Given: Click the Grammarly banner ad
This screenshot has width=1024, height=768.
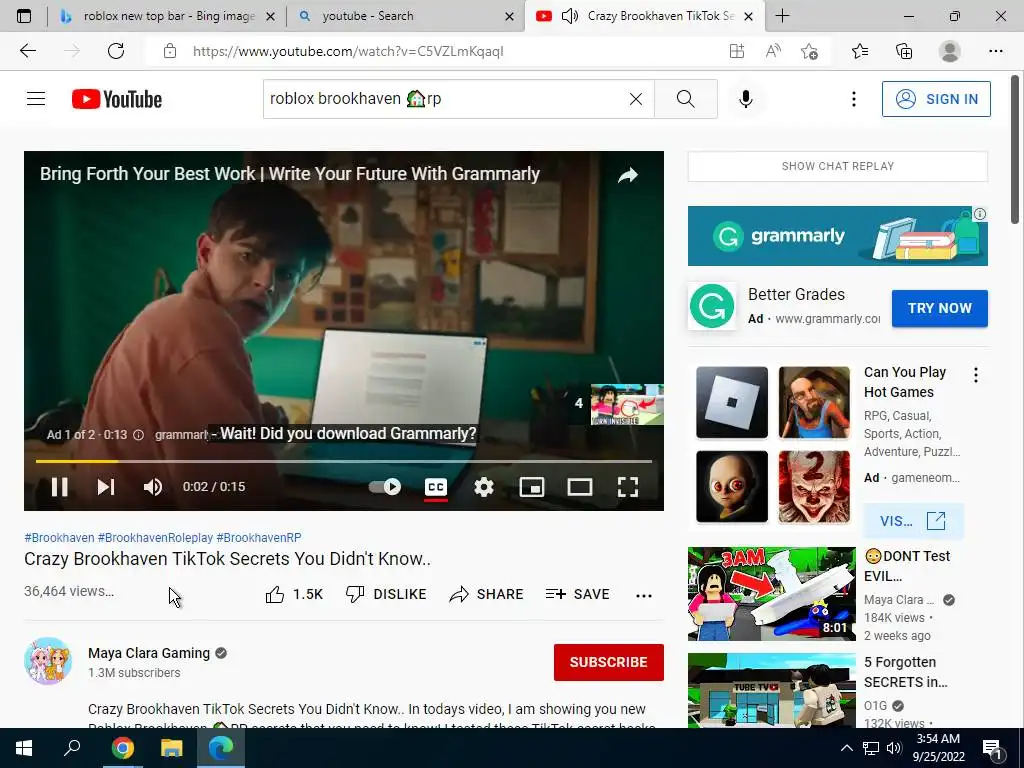Looking at the screenshot, I should [x=838, y=236].
